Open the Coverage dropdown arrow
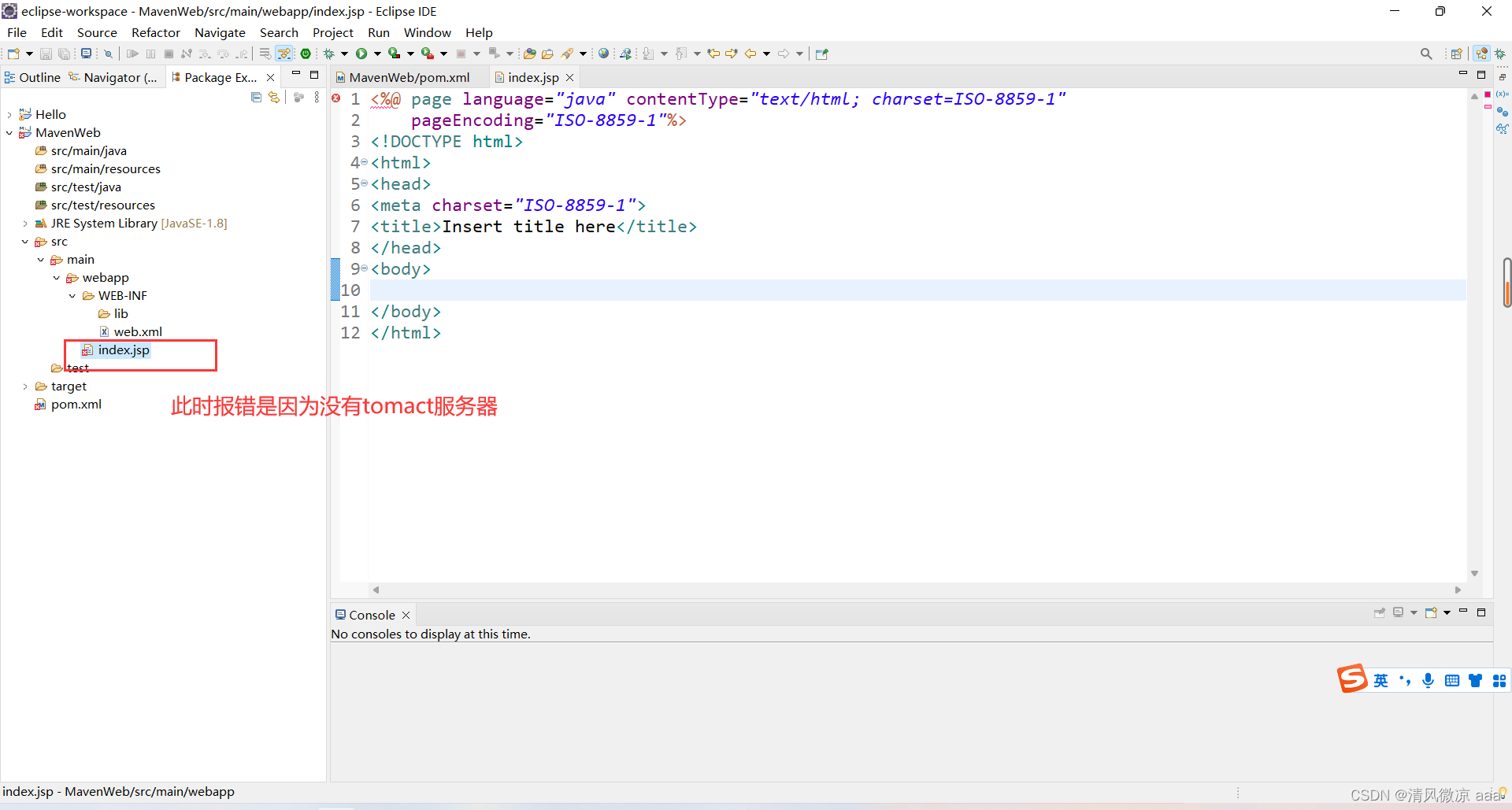 click(x=410, y=54)
